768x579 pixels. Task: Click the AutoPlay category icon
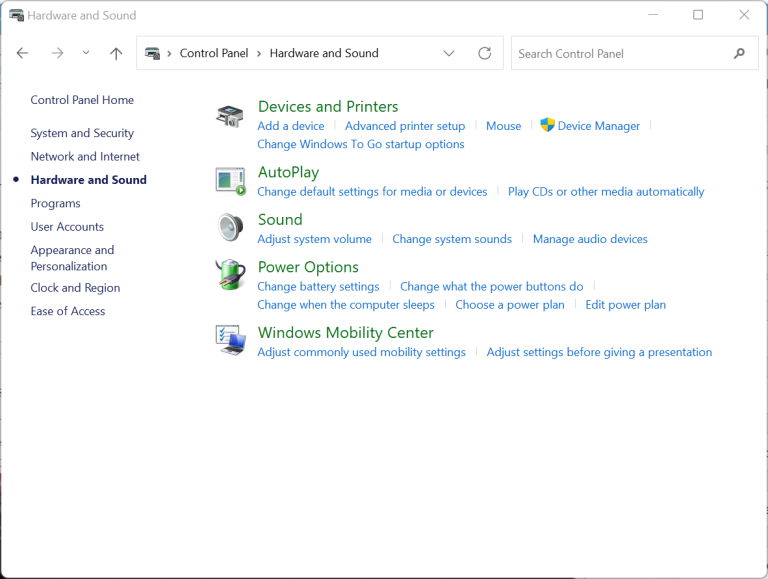point(230,181)
